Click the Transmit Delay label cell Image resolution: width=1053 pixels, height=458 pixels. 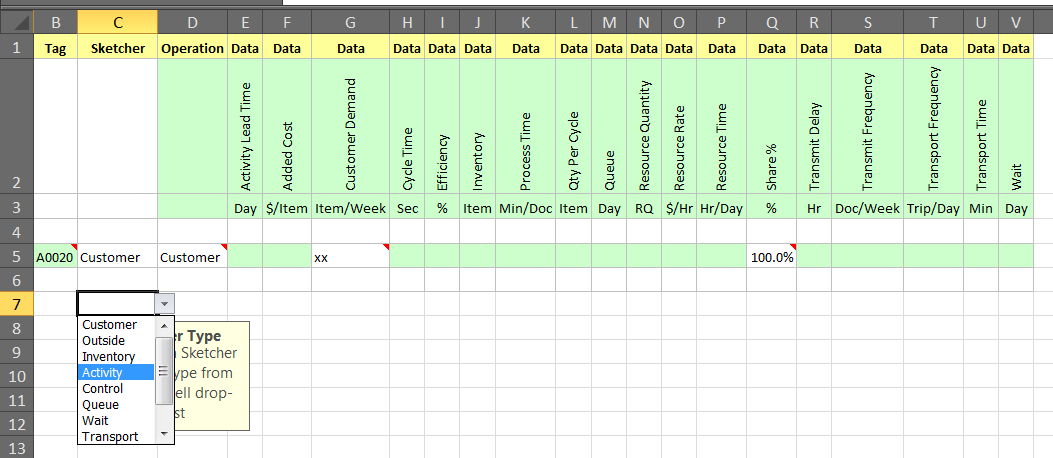click(x=814, y=126)
